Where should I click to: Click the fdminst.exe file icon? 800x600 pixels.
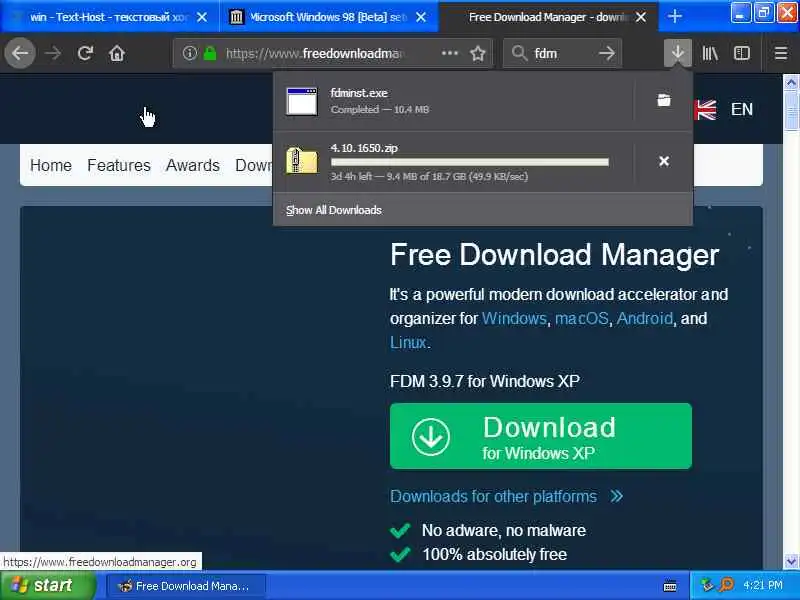point(302,101)
